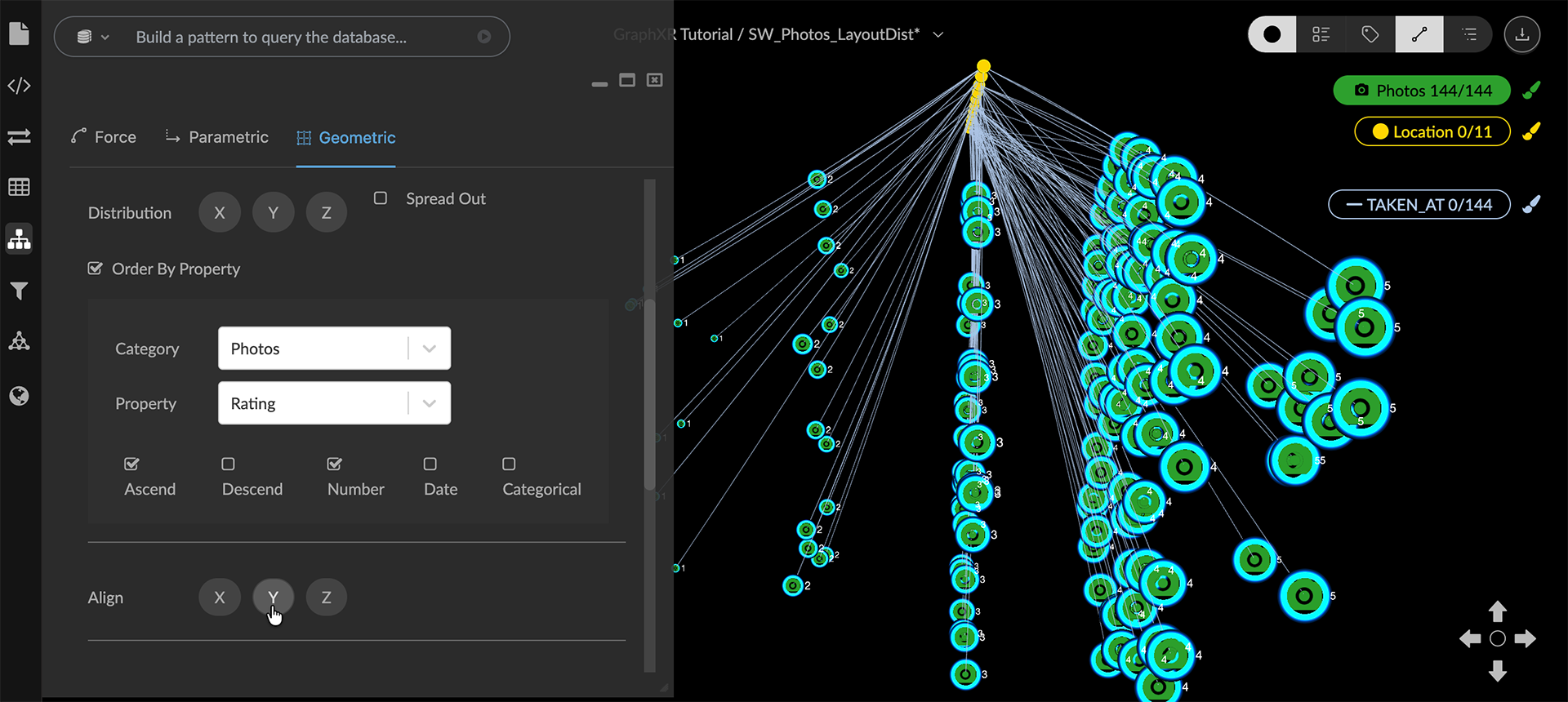Screen dimensions: 1568x702
Task: Uncheck Order By Property checkbox
Action: 96,269
